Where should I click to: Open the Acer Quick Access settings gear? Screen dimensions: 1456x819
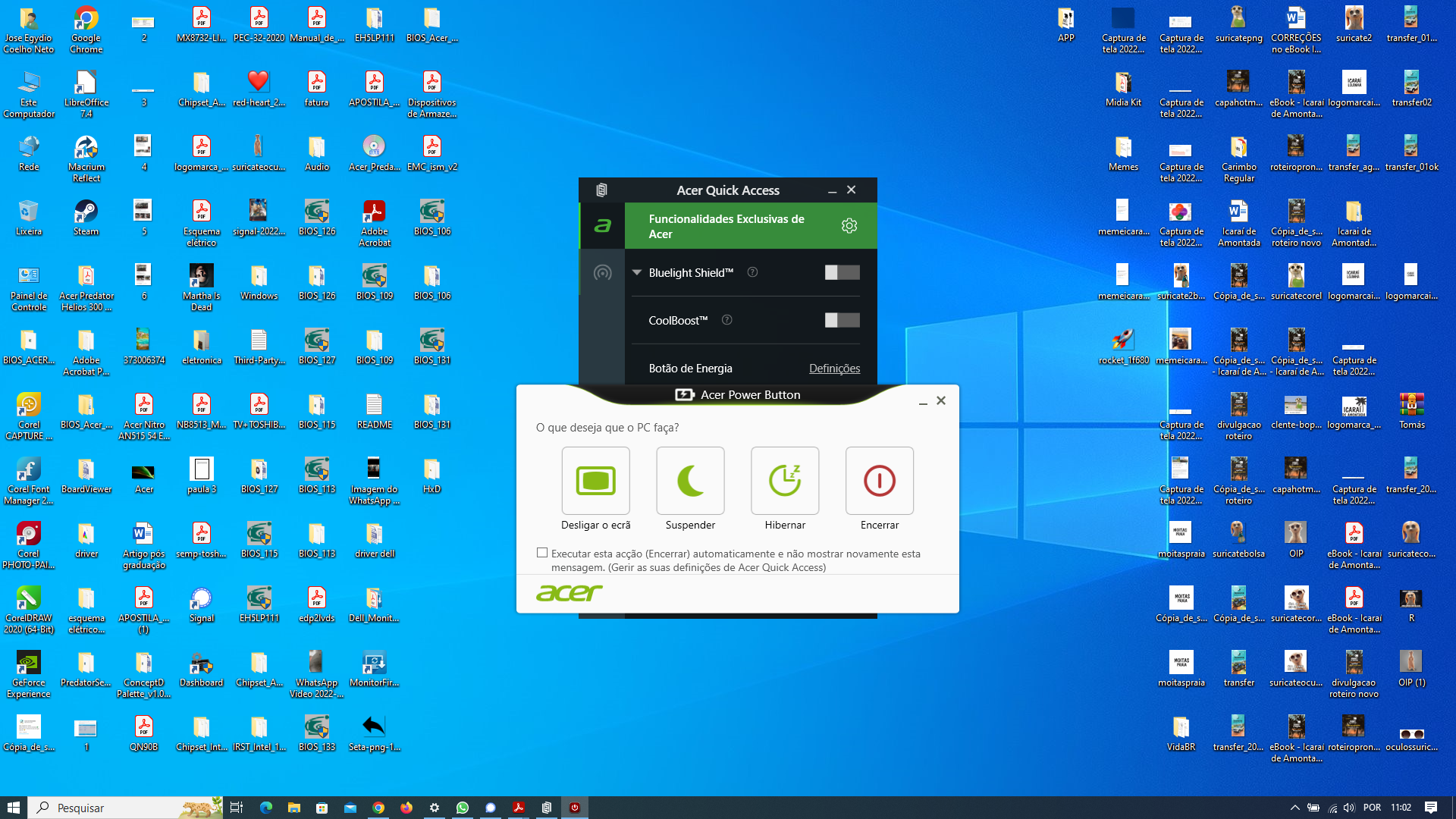point(849,225)
